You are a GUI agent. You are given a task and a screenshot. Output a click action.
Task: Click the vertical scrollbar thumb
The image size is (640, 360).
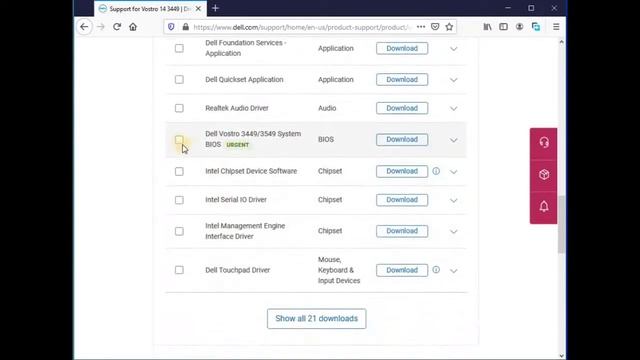click(x=562, y=224)
